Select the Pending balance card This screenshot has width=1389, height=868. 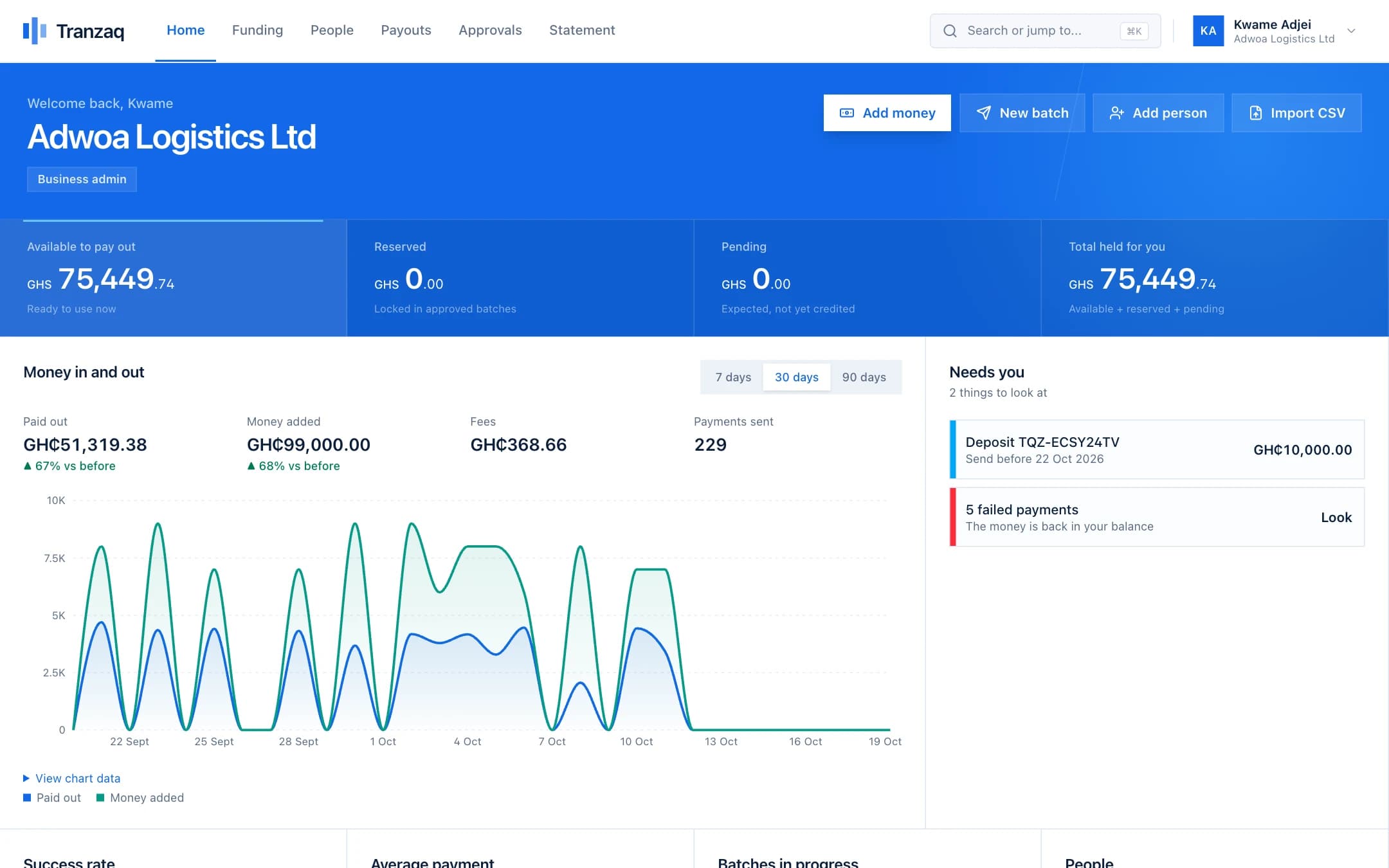(x=867, y=278)
